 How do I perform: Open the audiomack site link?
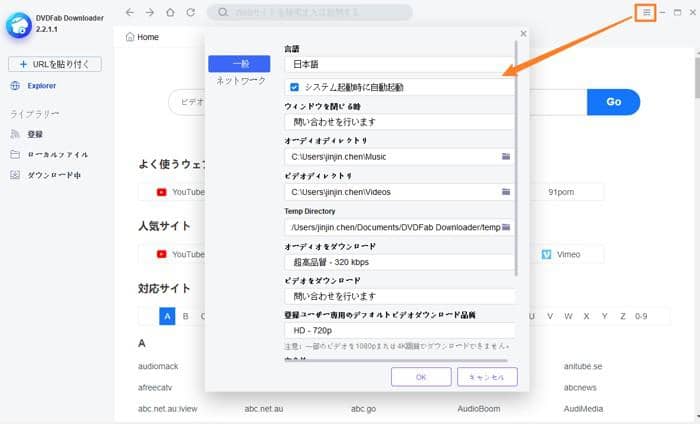point(158,366)
